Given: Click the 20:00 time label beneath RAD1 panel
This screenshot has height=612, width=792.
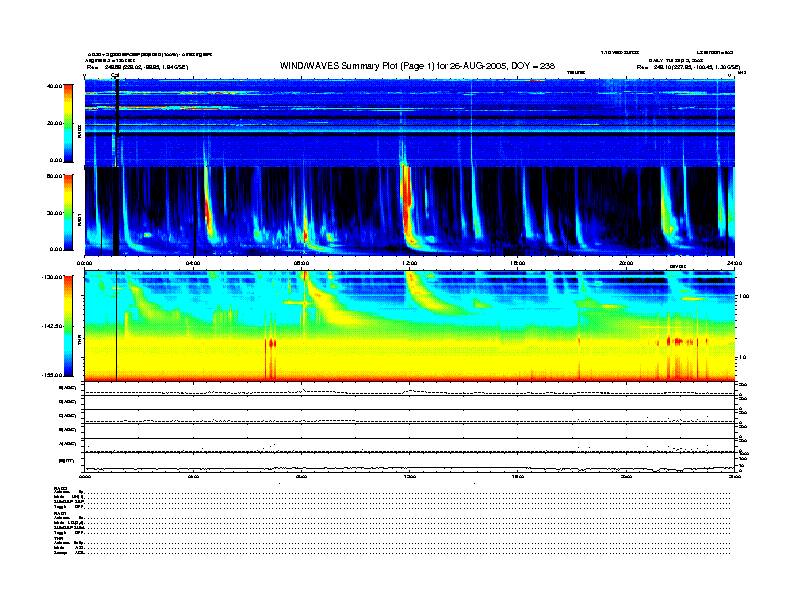Looking at the screenshot, I should (x=626, y=263).
